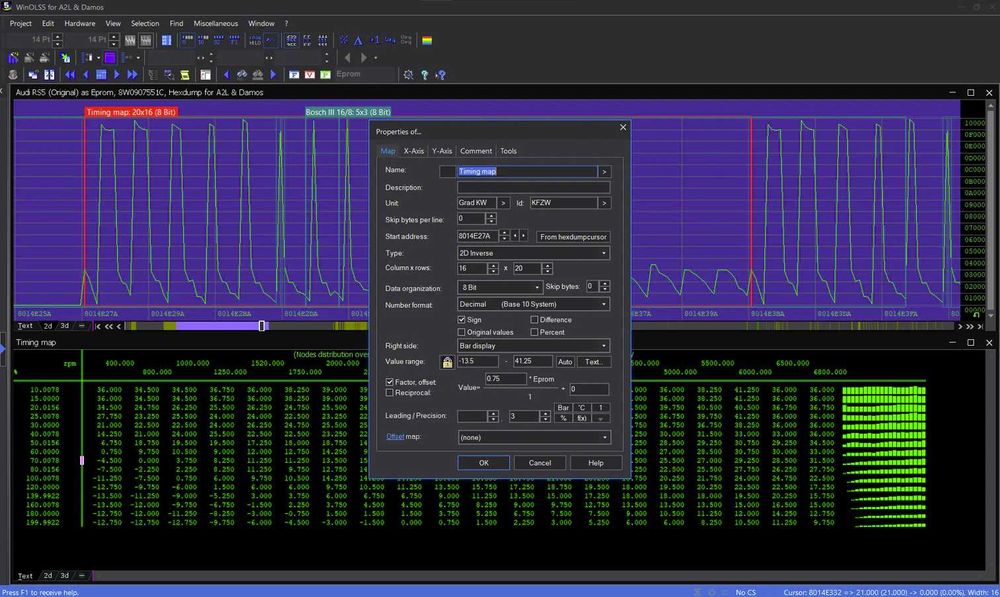Click the question mark help toolbar icon

[x=424, y=75]
